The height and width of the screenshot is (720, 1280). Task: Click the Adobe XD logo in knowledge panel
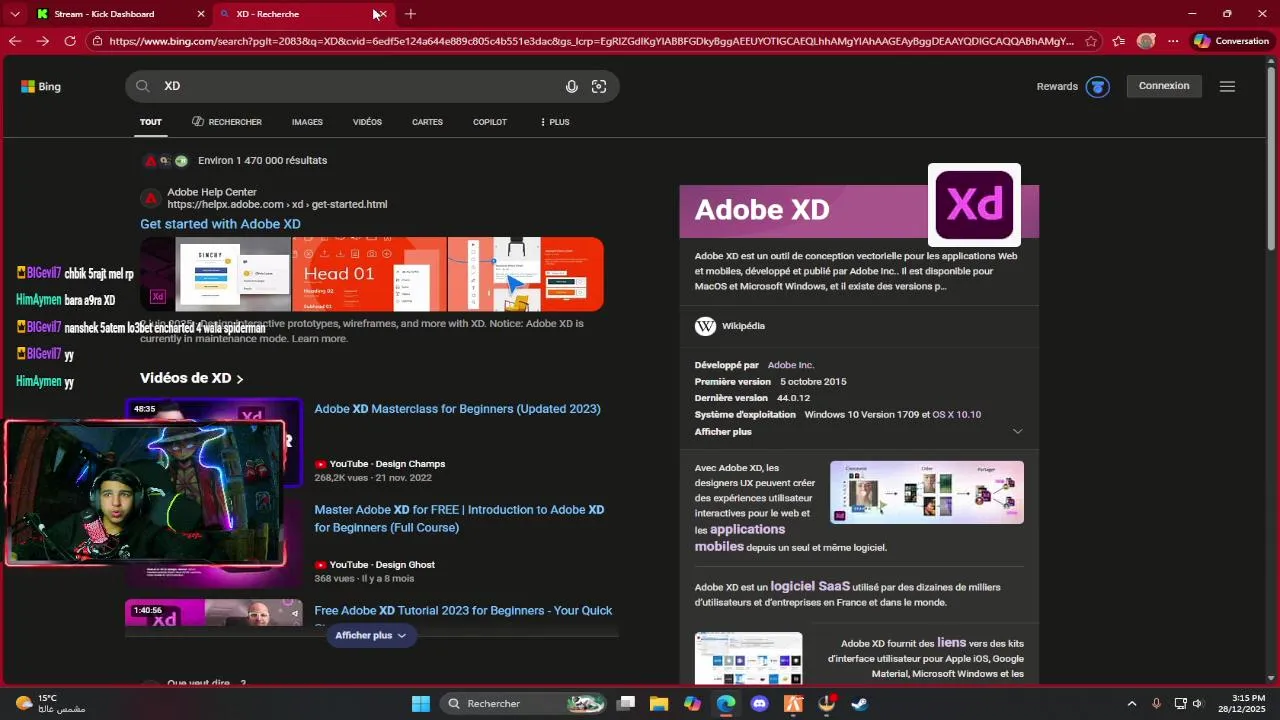[x=974, y=205]
